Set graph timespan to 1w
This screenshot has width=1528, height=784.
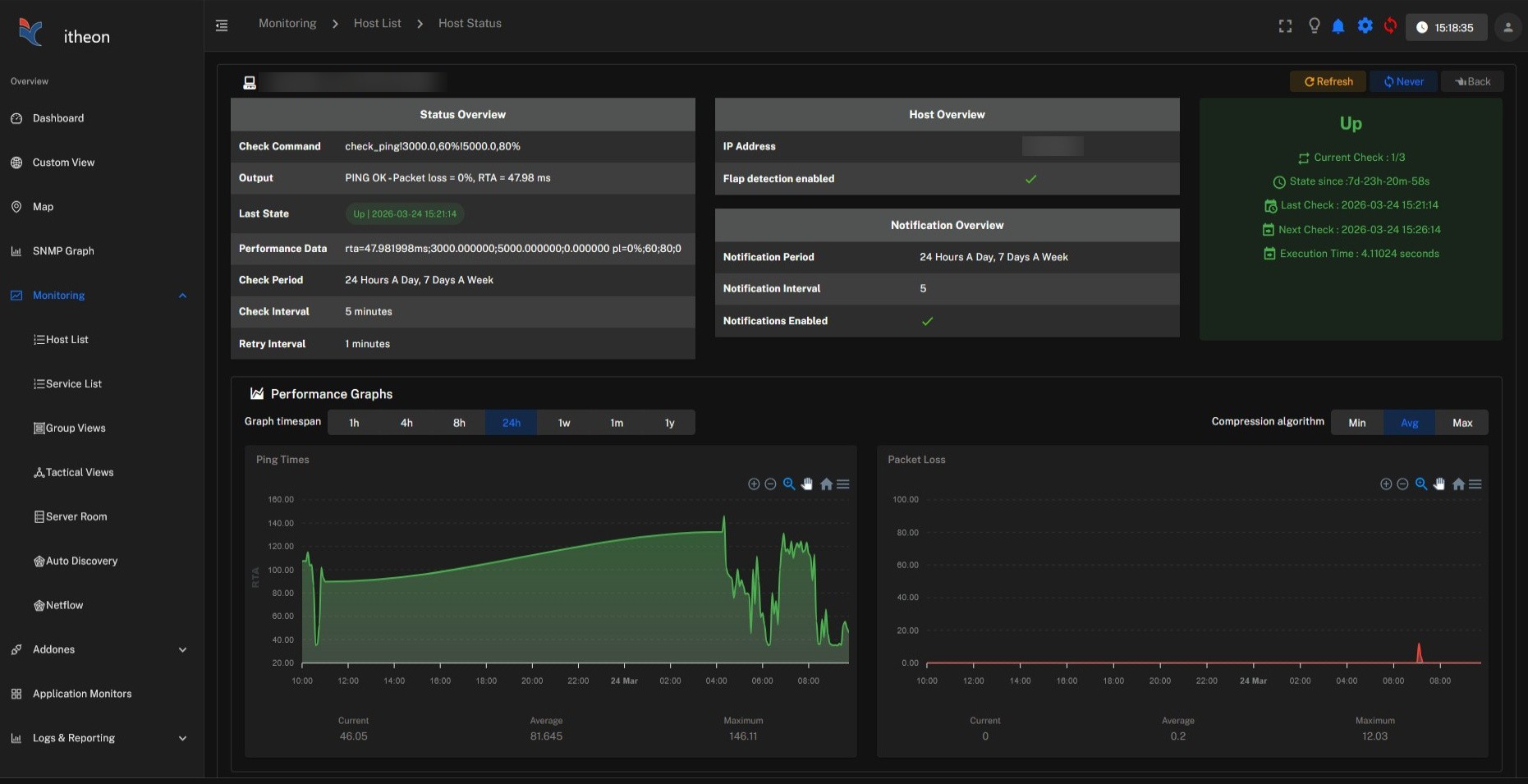564,423
